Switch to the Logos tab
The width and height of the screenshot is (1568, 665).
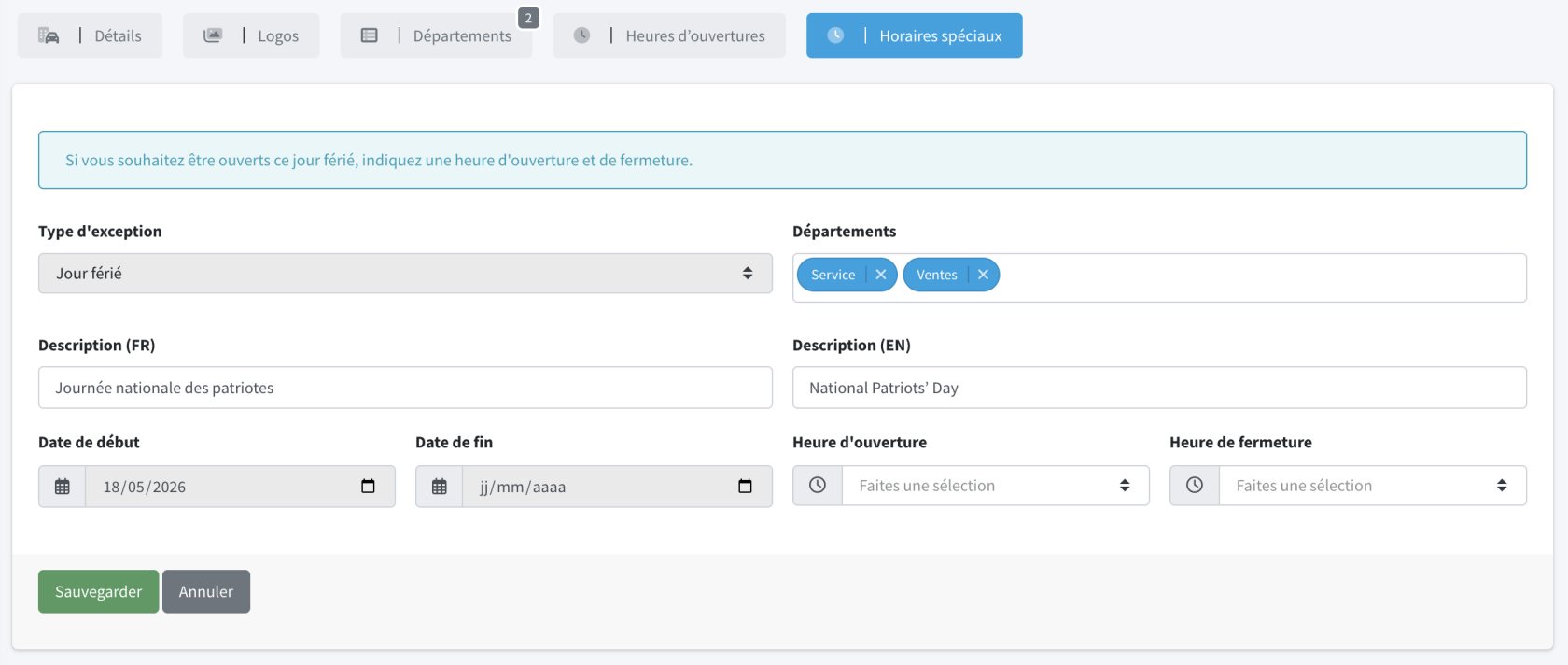251,35
